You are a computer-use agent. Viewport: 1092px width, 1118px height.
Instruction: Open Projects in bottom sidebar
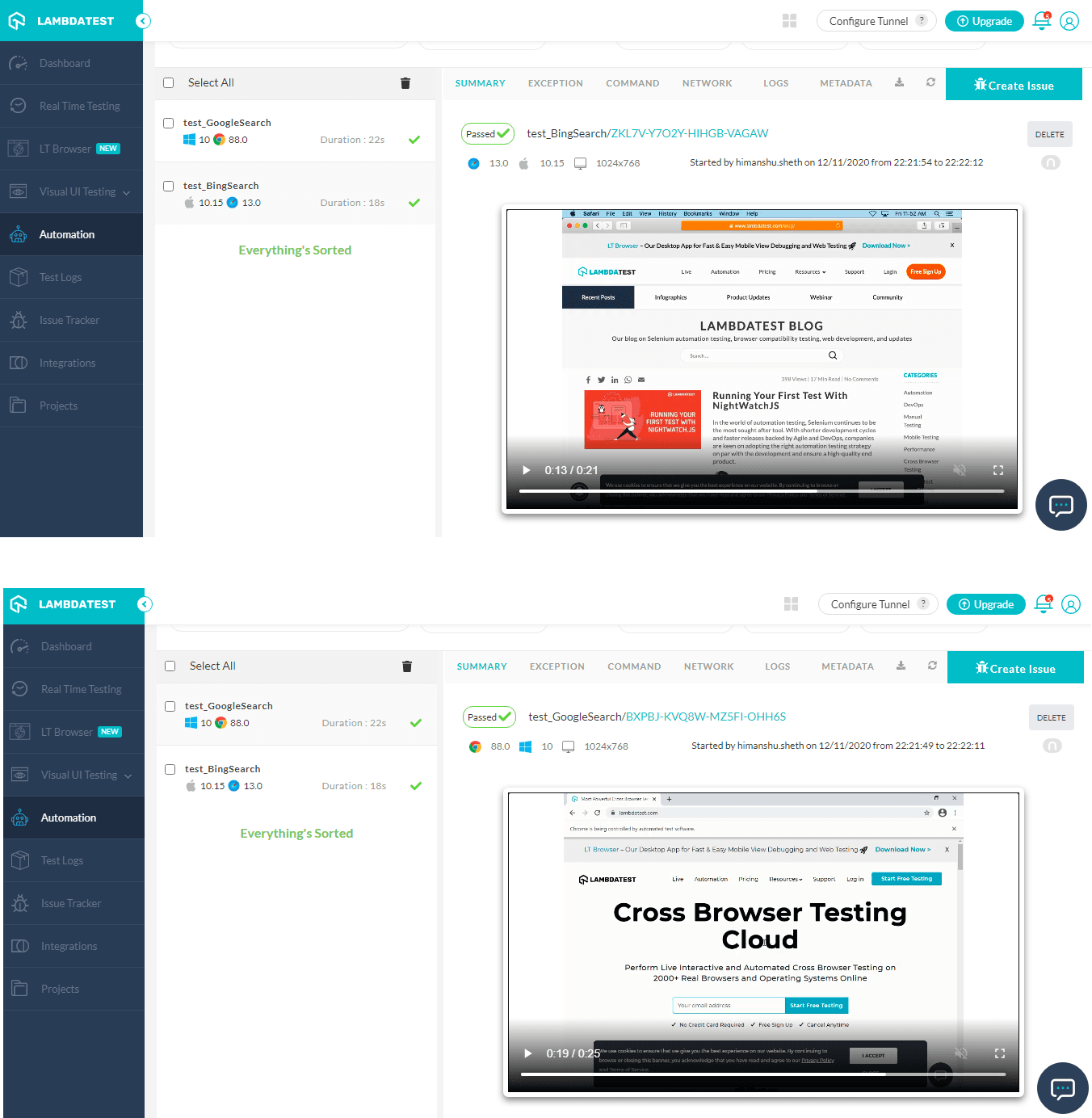click(73, 989)
